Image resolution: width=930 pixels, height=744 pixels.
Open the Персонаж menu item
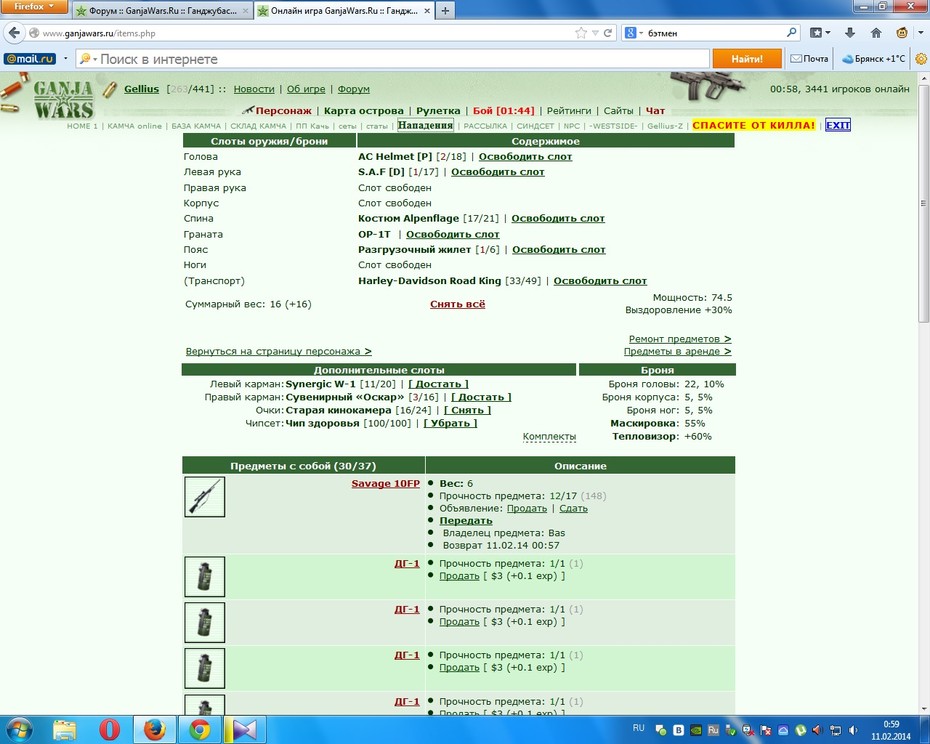pos(283,110)
